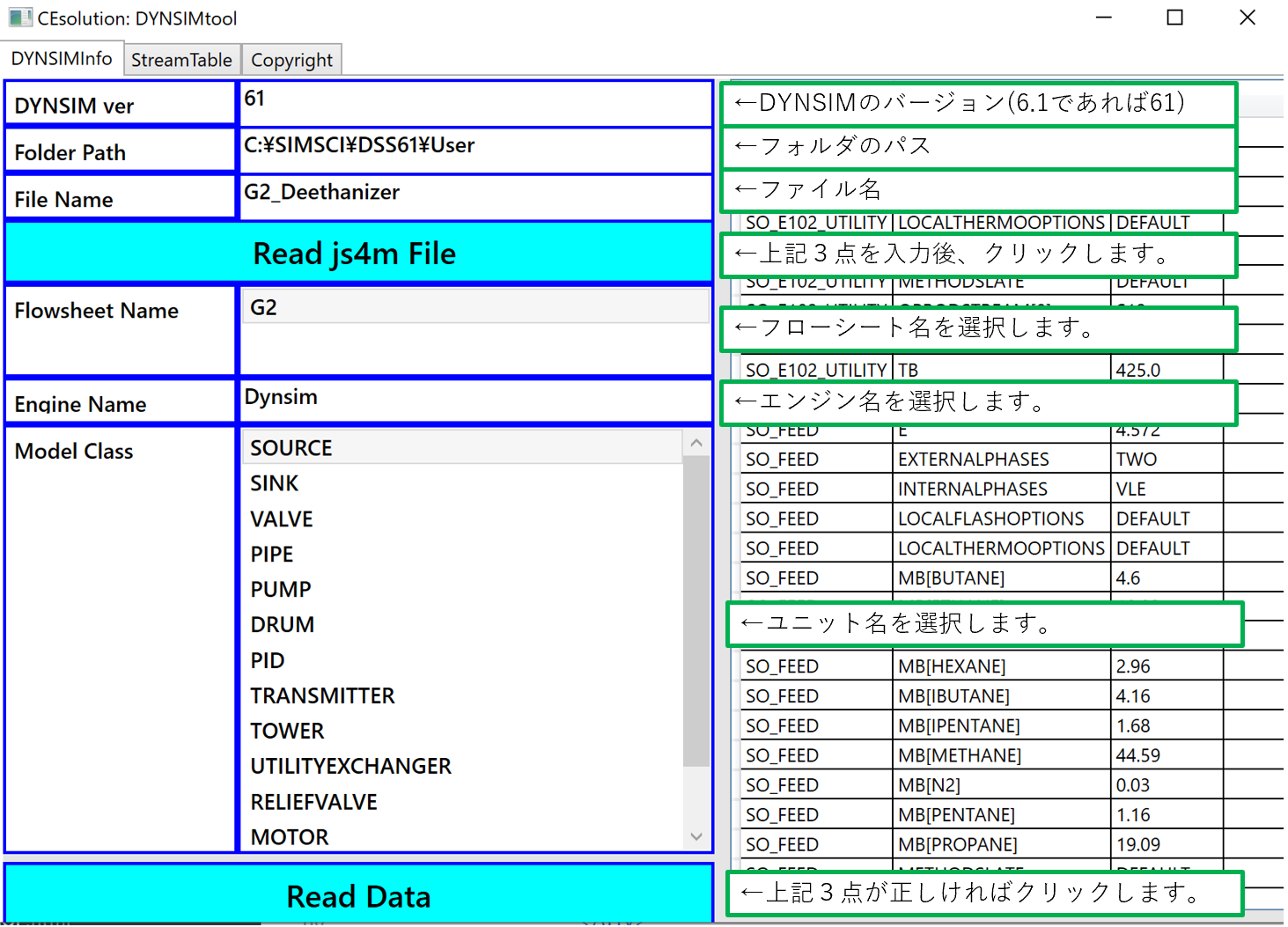
Task: Click the MB[HEXANE] table cell
Action: click(x=1001, y=666)
